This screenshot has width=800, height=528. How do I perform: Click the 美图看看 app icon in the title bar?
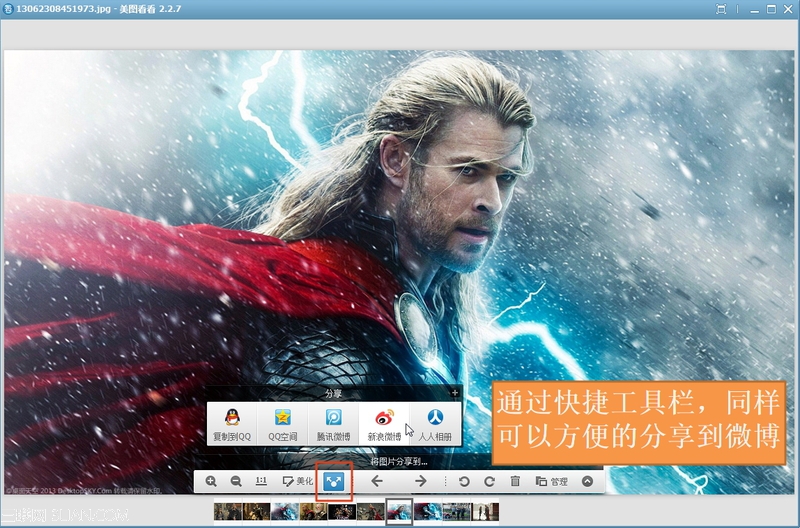(8, 9)
